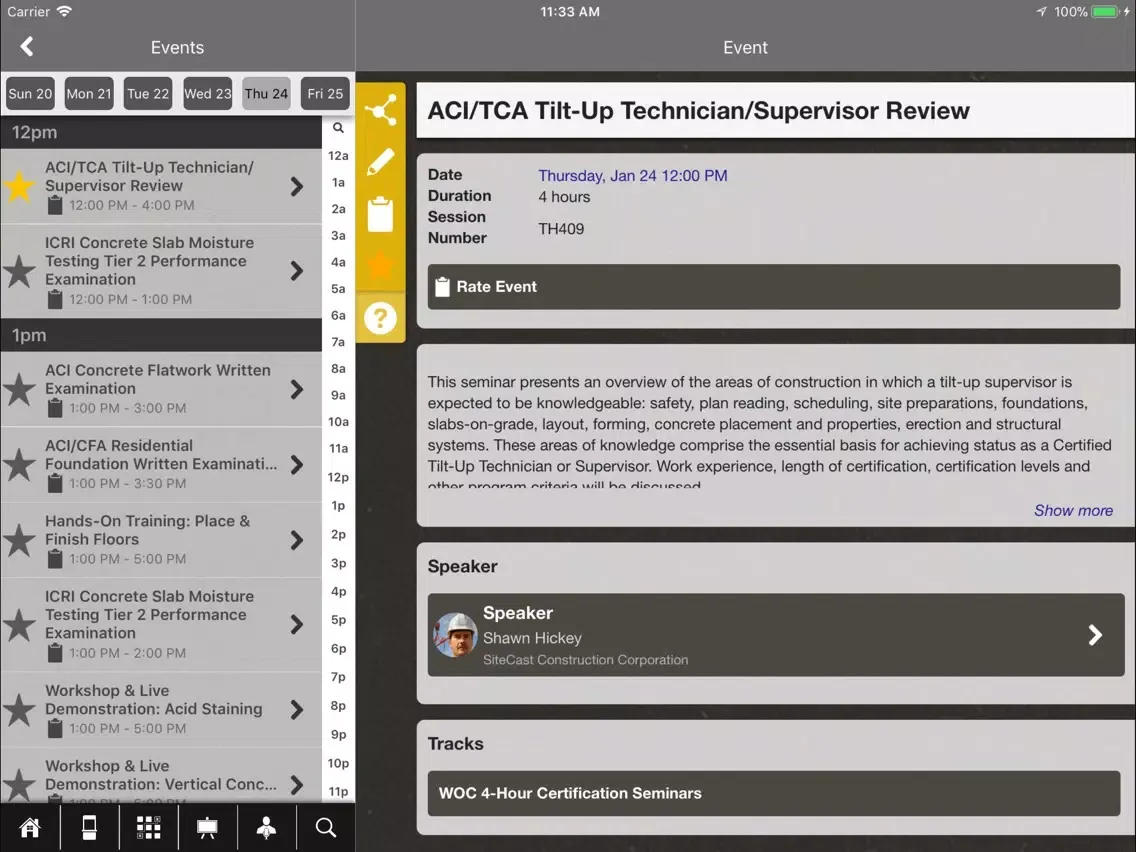The image size is (1136, 852).
Task: Select the Thu 24 date tab
Action: (x=266, y=93)
